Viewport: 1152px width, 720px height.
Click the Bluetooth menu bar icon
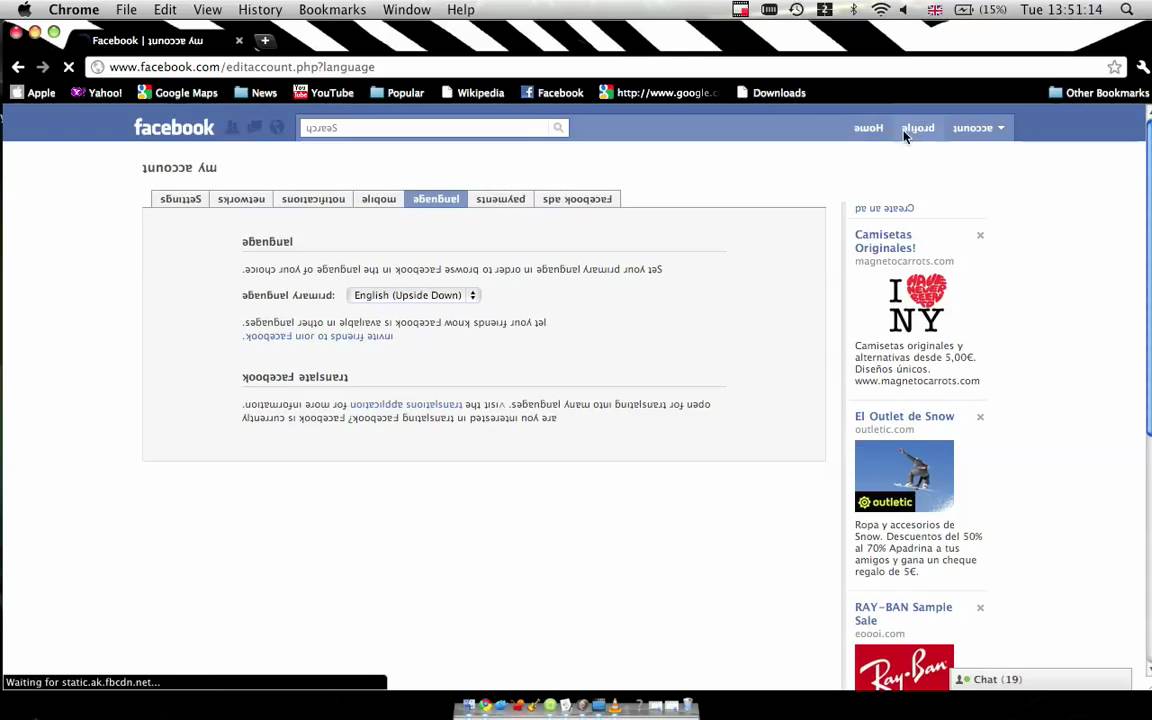[x=853, y=10]
